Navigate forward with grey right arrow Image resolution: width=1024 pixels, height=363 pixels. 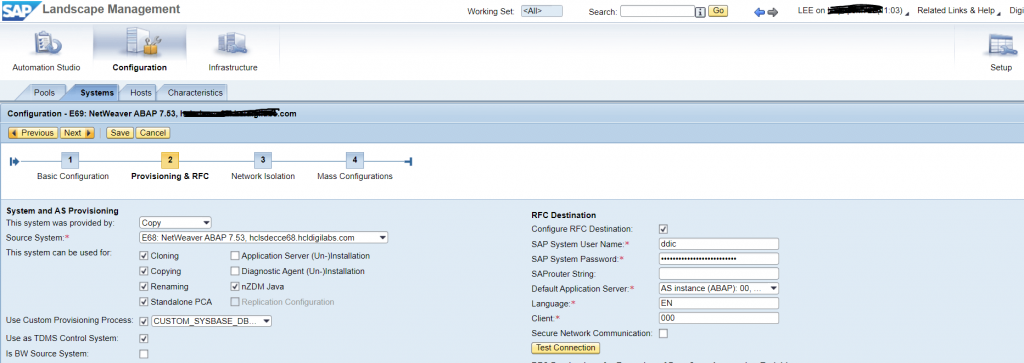coord(773,12)
